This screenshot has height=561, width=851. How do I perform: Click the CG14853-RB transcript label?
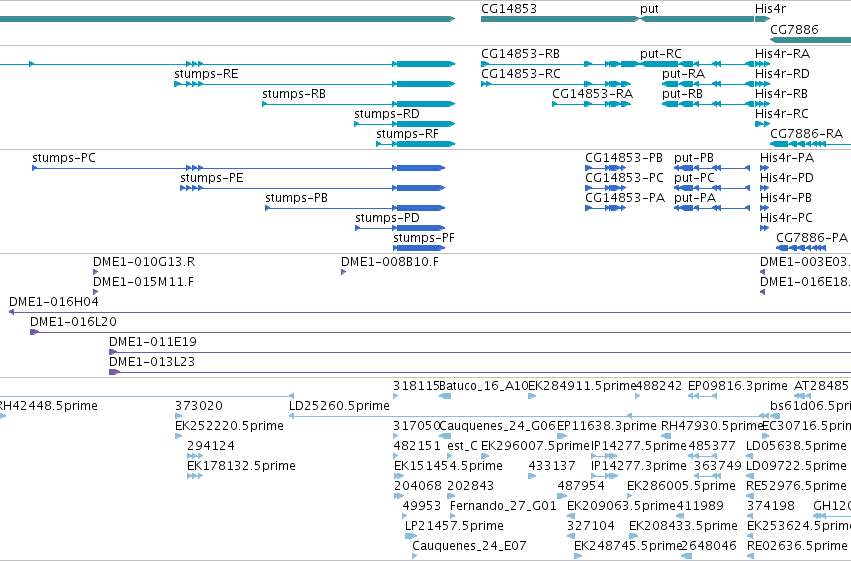point(520,54)
